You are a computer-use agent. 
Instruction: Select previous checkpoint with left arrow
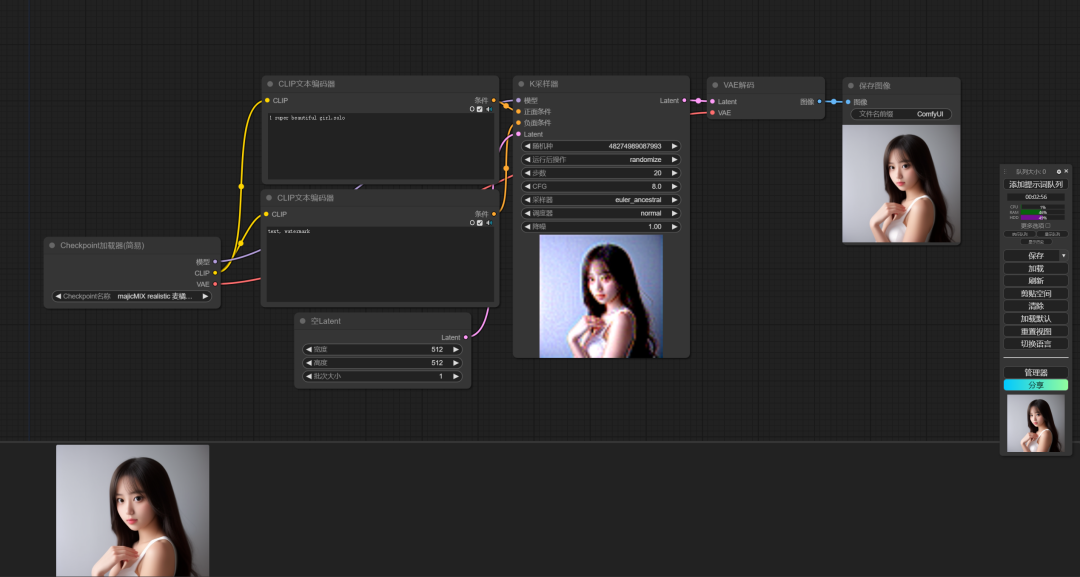tap(58, 296)
